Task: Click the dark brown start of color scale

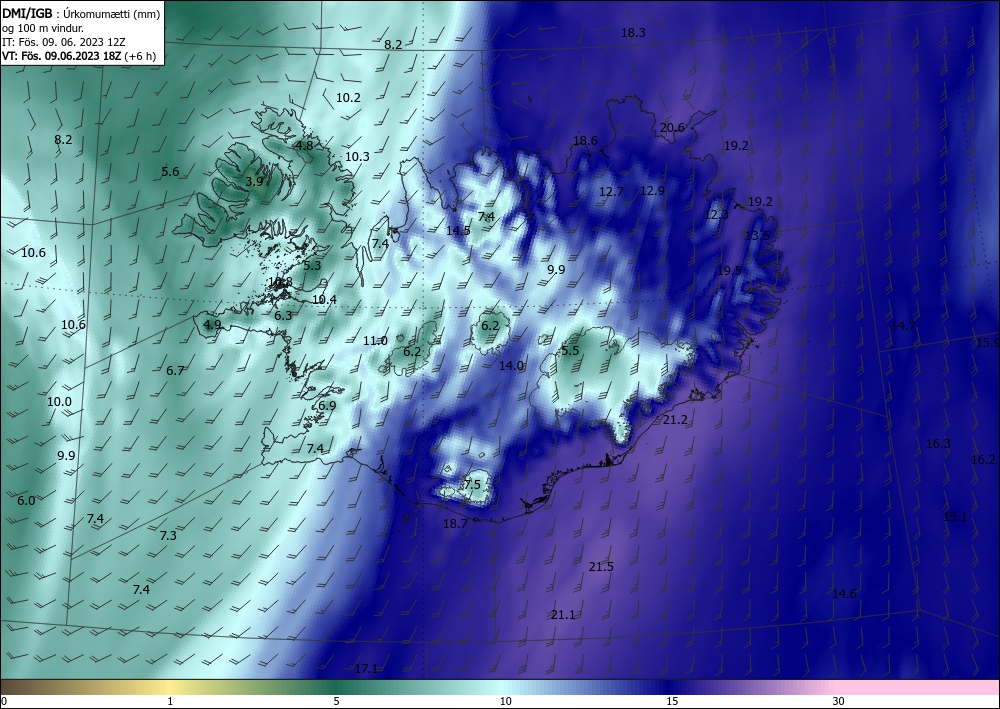Action: 13,687
